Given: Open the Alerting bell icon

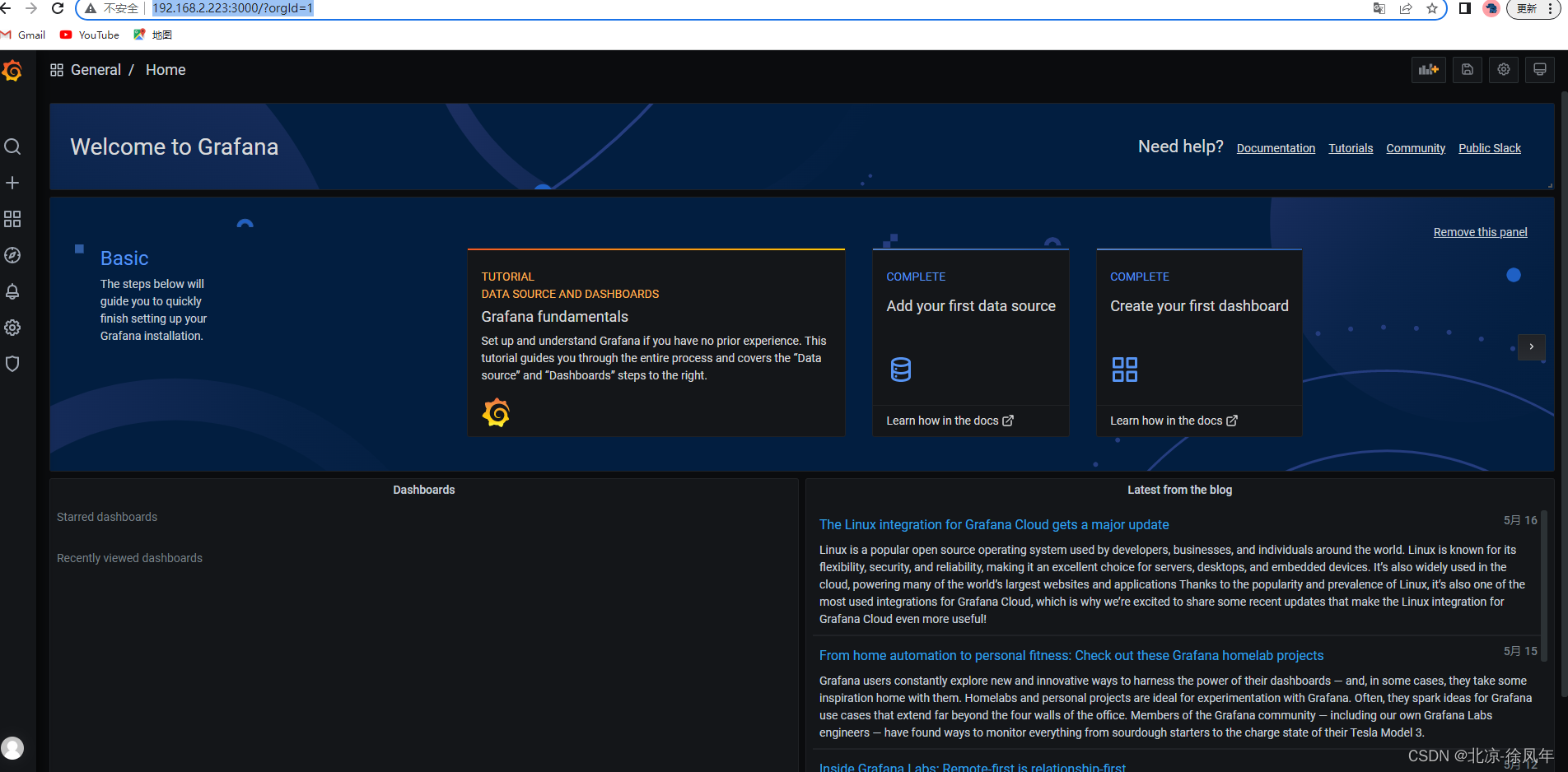Looking at the screenshot, I should pos(12,291).
